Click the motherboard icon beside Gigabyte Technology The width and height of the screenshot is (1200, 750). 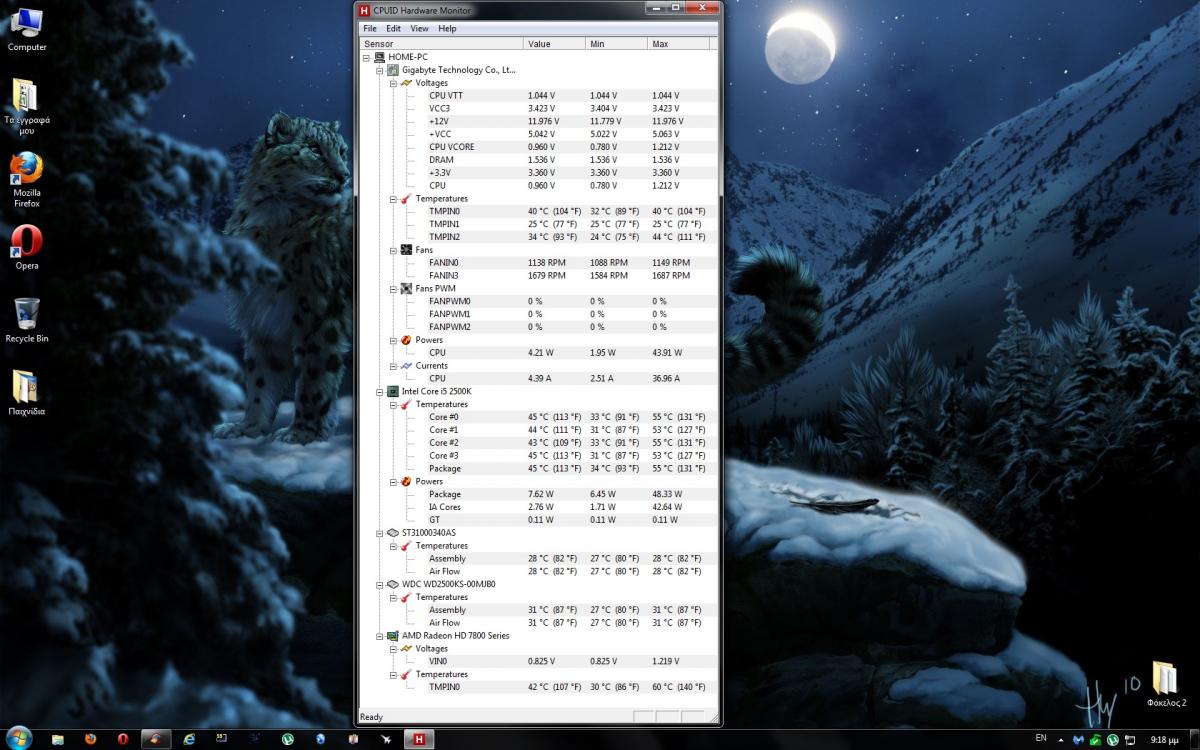pyautogui.click(x=393, y=70)
